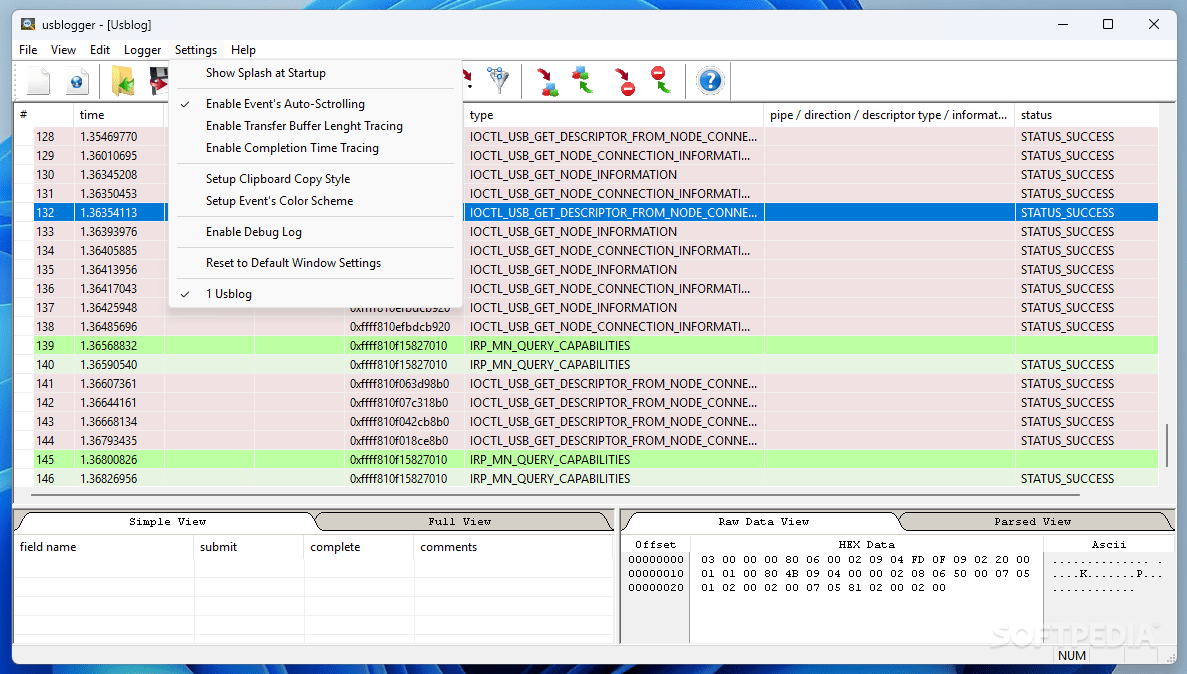Toggle Enable Transfer Buffer Lenght Tracing
Screen dimensions: 1187x674
point(304,126)
